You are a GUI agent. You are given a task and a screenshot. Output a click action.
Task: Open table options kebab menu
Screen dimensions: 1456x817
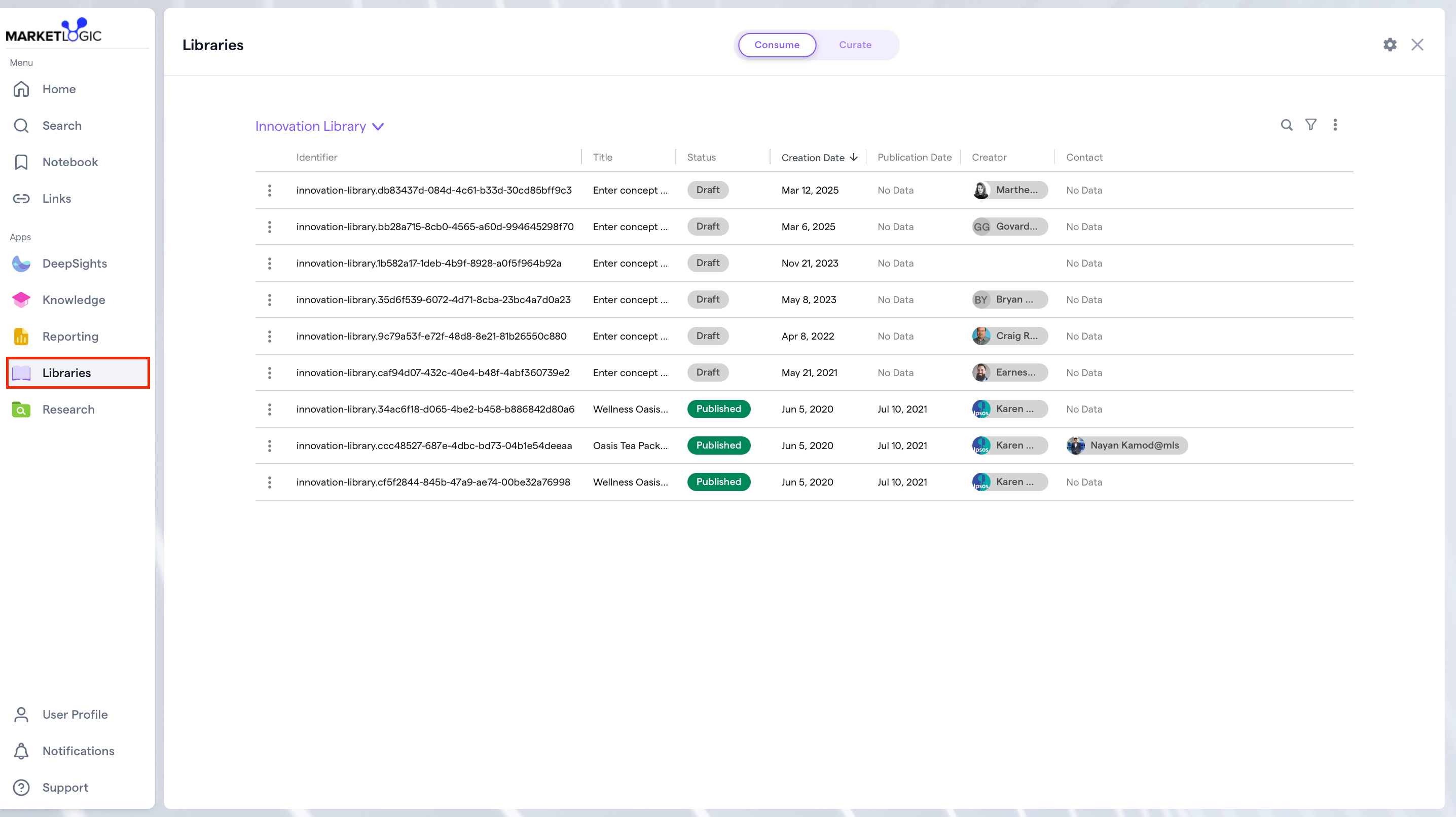click(x=1335, y=125)
